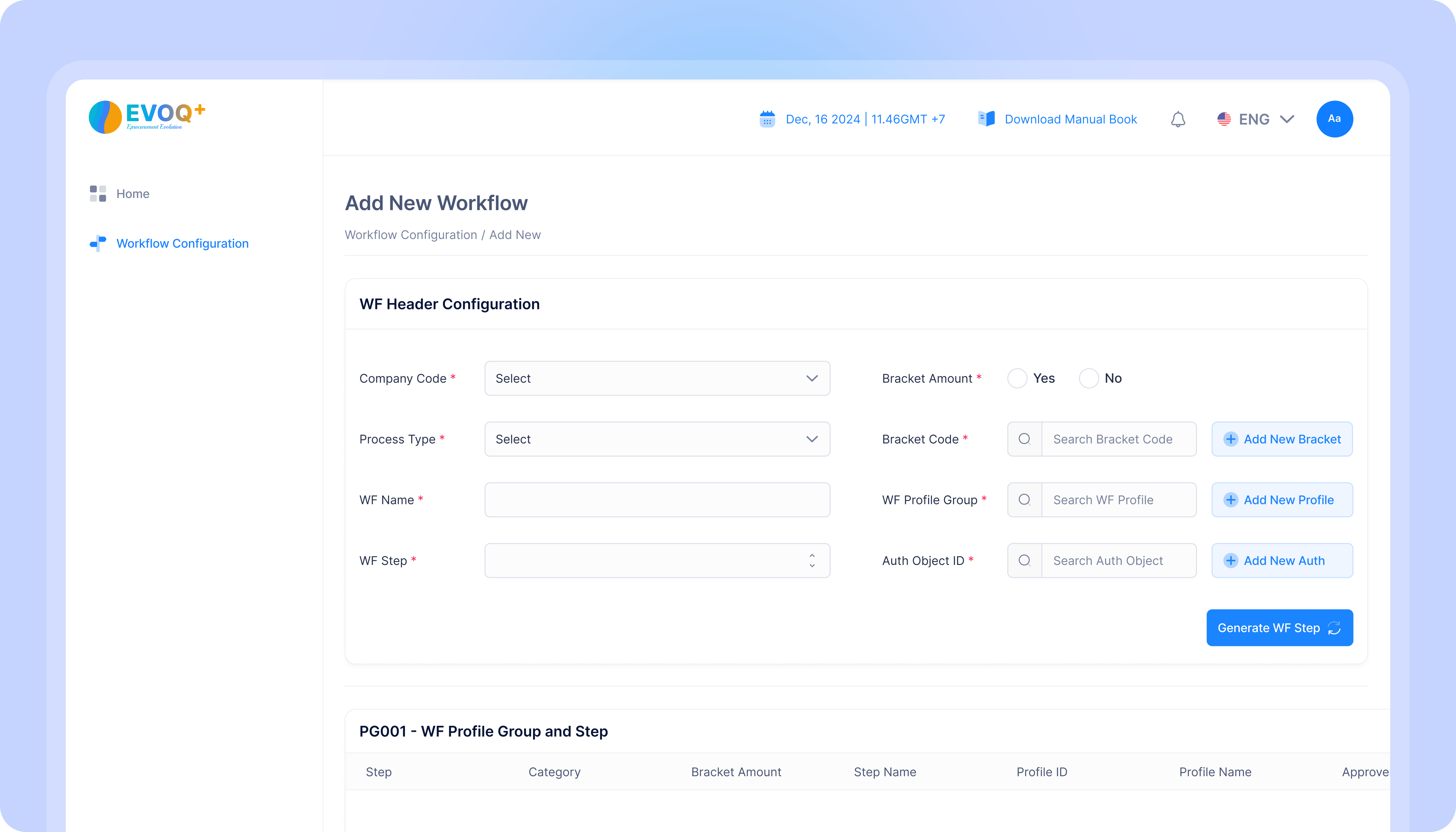Click the Workflow Configuration sidebar icon

pos(98,243)
